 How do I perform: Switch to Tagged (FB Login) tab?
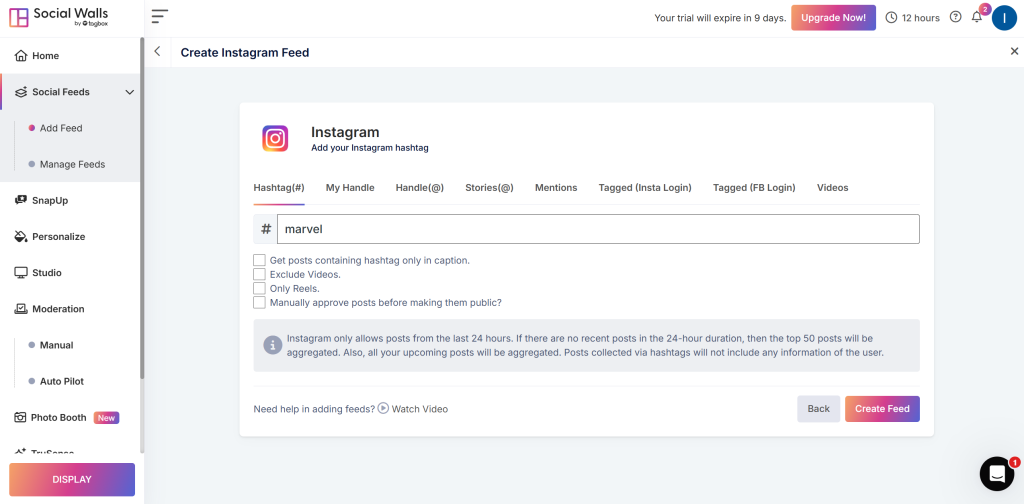click(754, 187)
